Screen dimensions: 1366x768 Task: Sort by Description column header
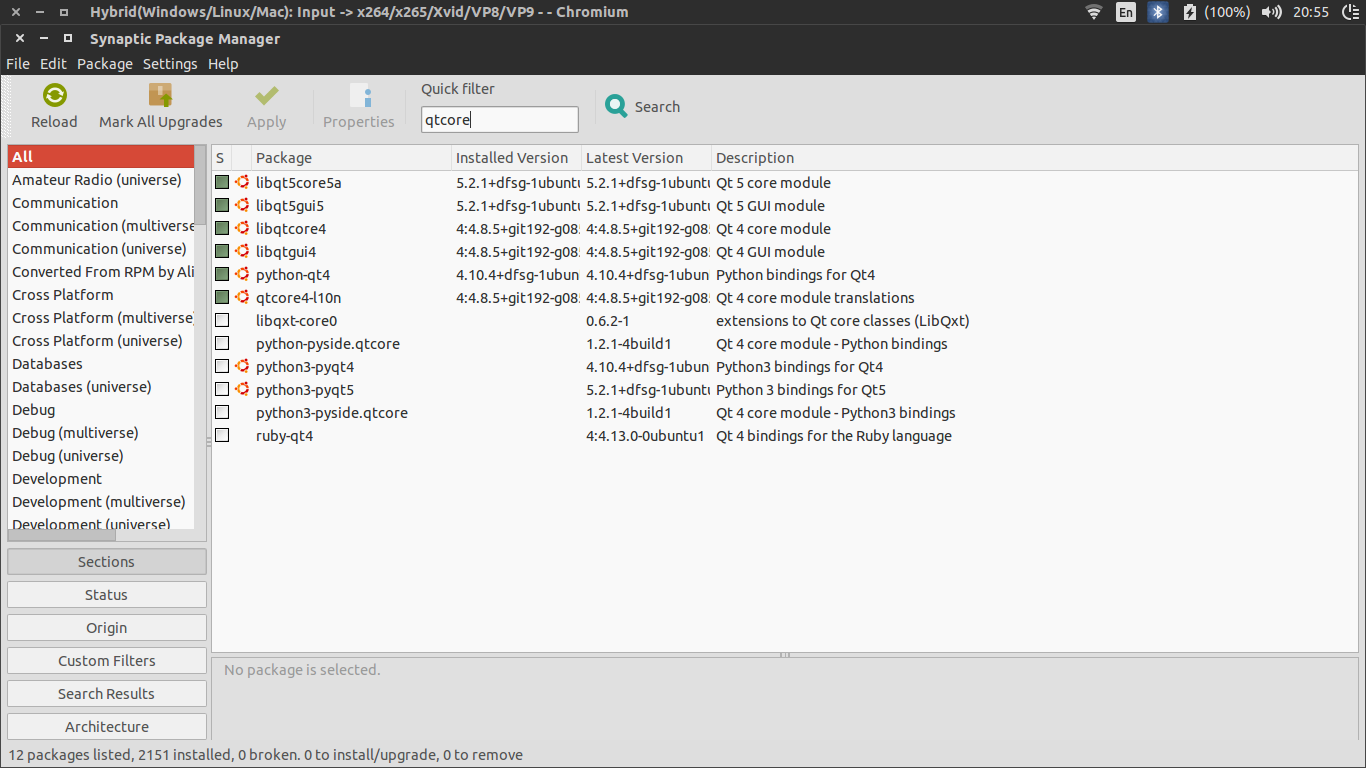tap(1034, 158)
